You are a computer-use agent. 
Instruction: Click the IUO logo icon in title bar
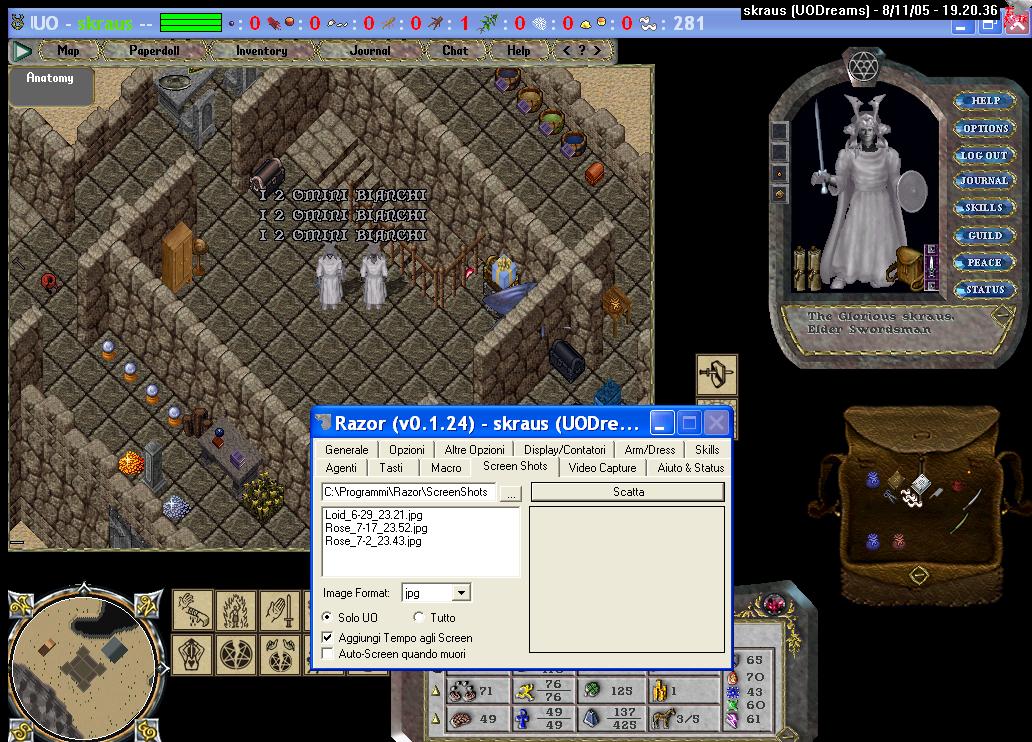click(18, 23)
